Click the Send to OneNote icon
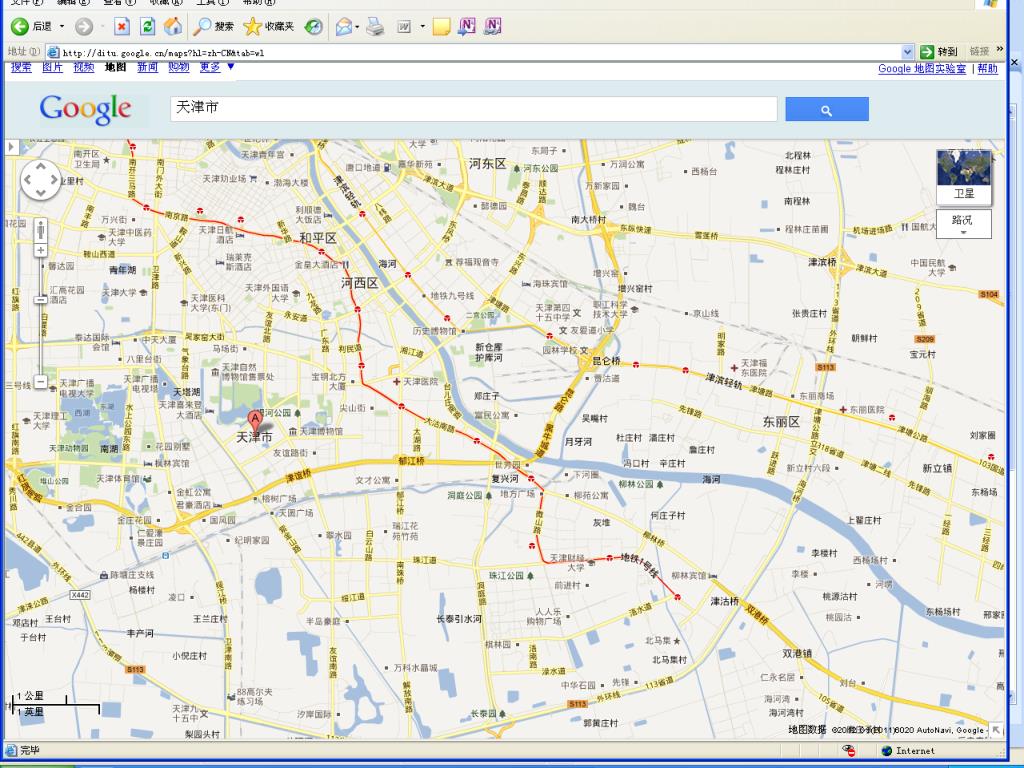The height and width of the screenshot is (768, 1024). 466,27
